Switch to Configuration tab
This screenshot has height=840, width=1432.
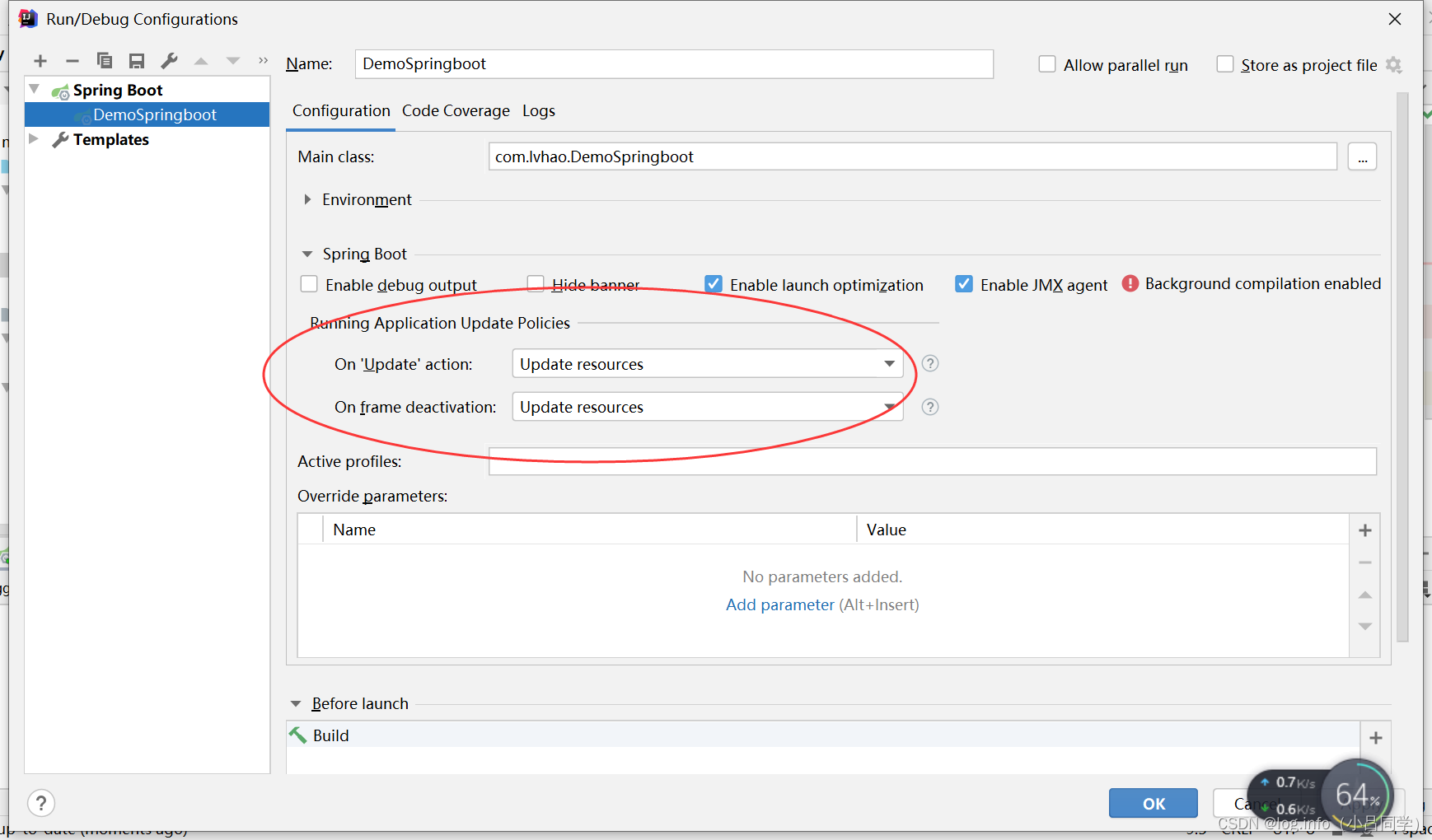pyautogui.click(x=341, y=110)
